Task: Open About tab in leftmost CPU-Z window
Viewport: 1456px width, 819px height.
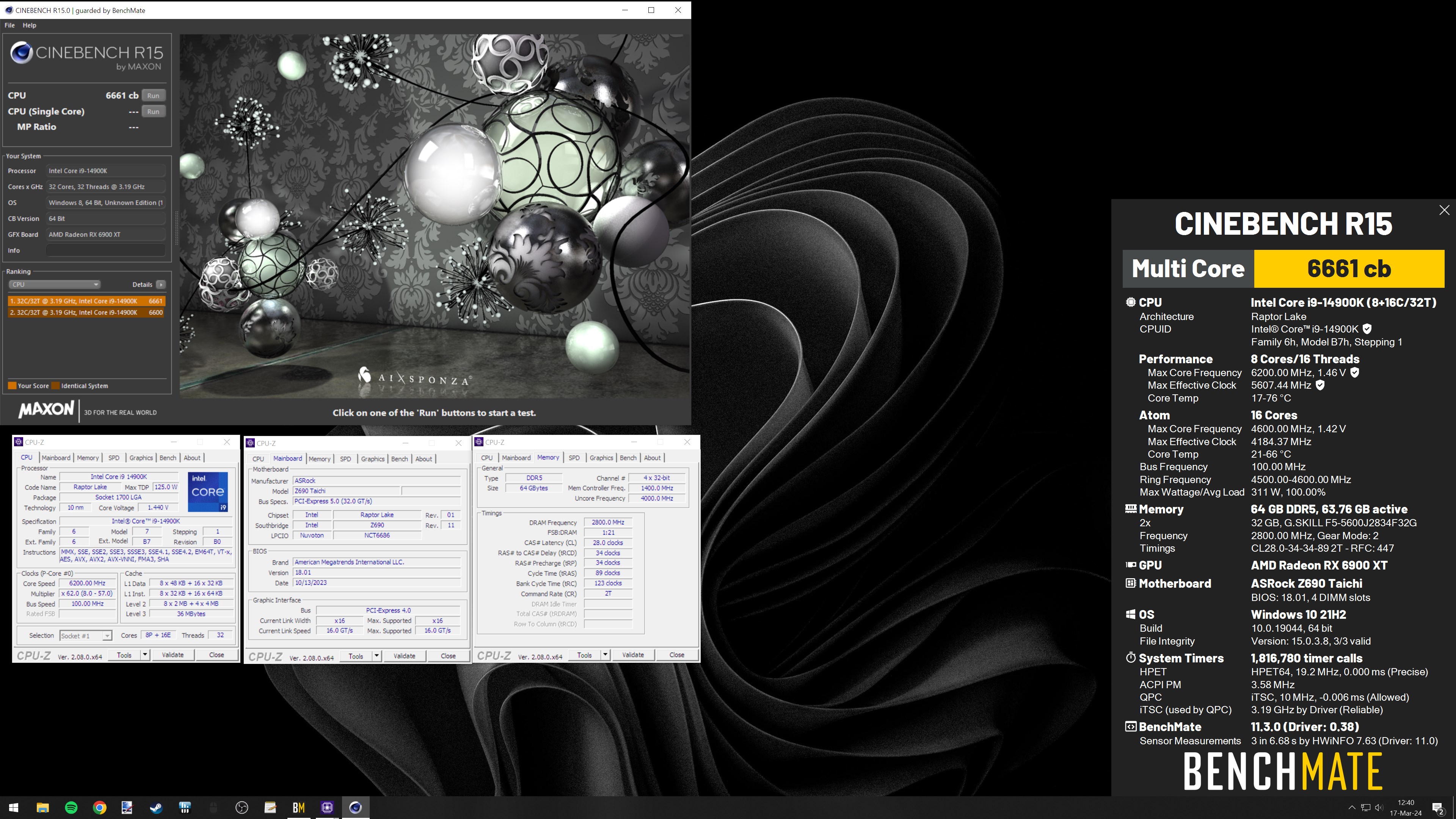Action: 192,458
